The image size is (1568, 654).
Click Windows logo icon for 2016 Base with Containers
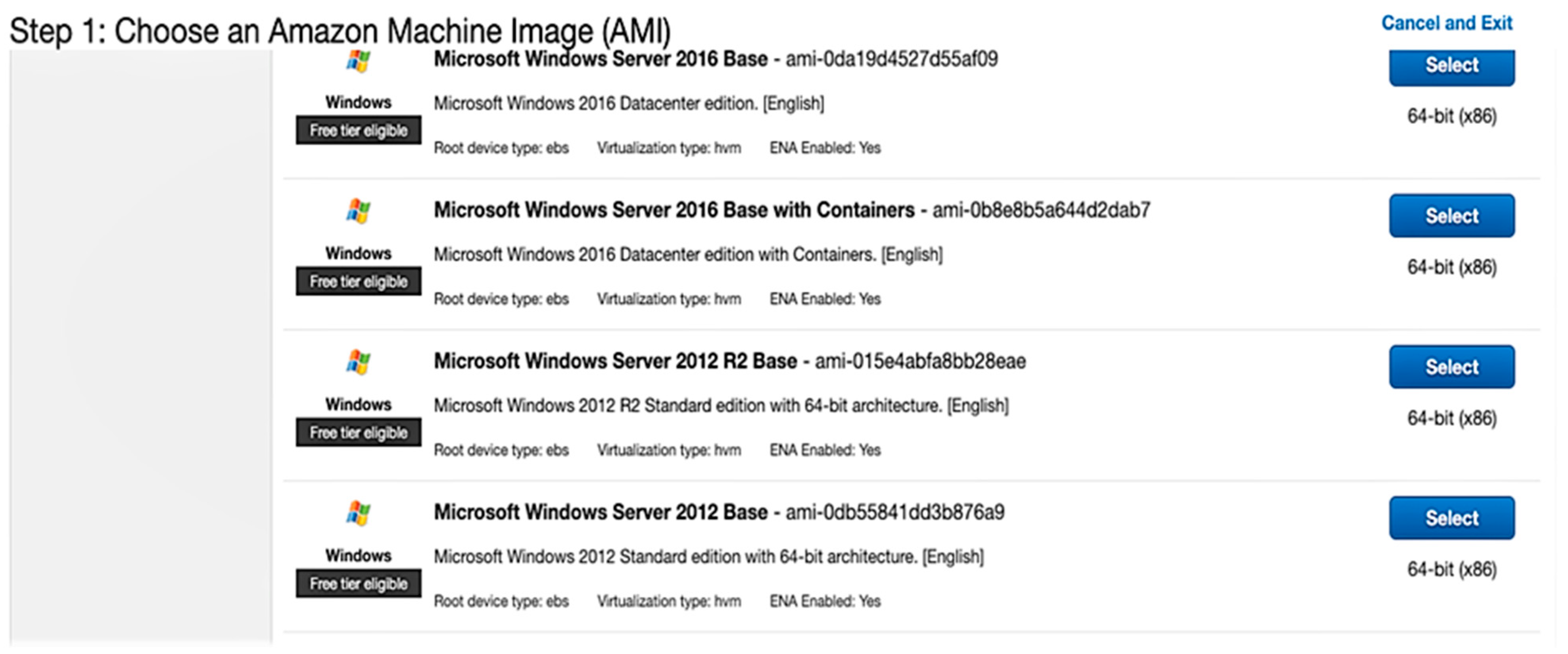click(358, 211)
